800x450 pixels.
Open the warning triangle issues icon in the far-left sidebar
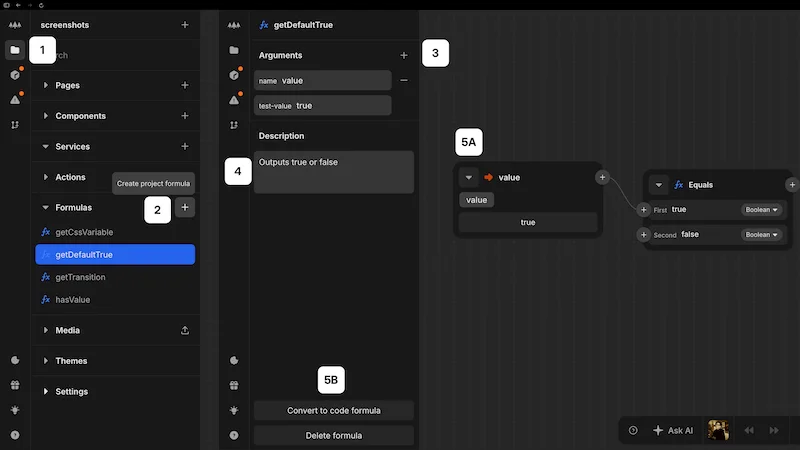pos(15,100)
